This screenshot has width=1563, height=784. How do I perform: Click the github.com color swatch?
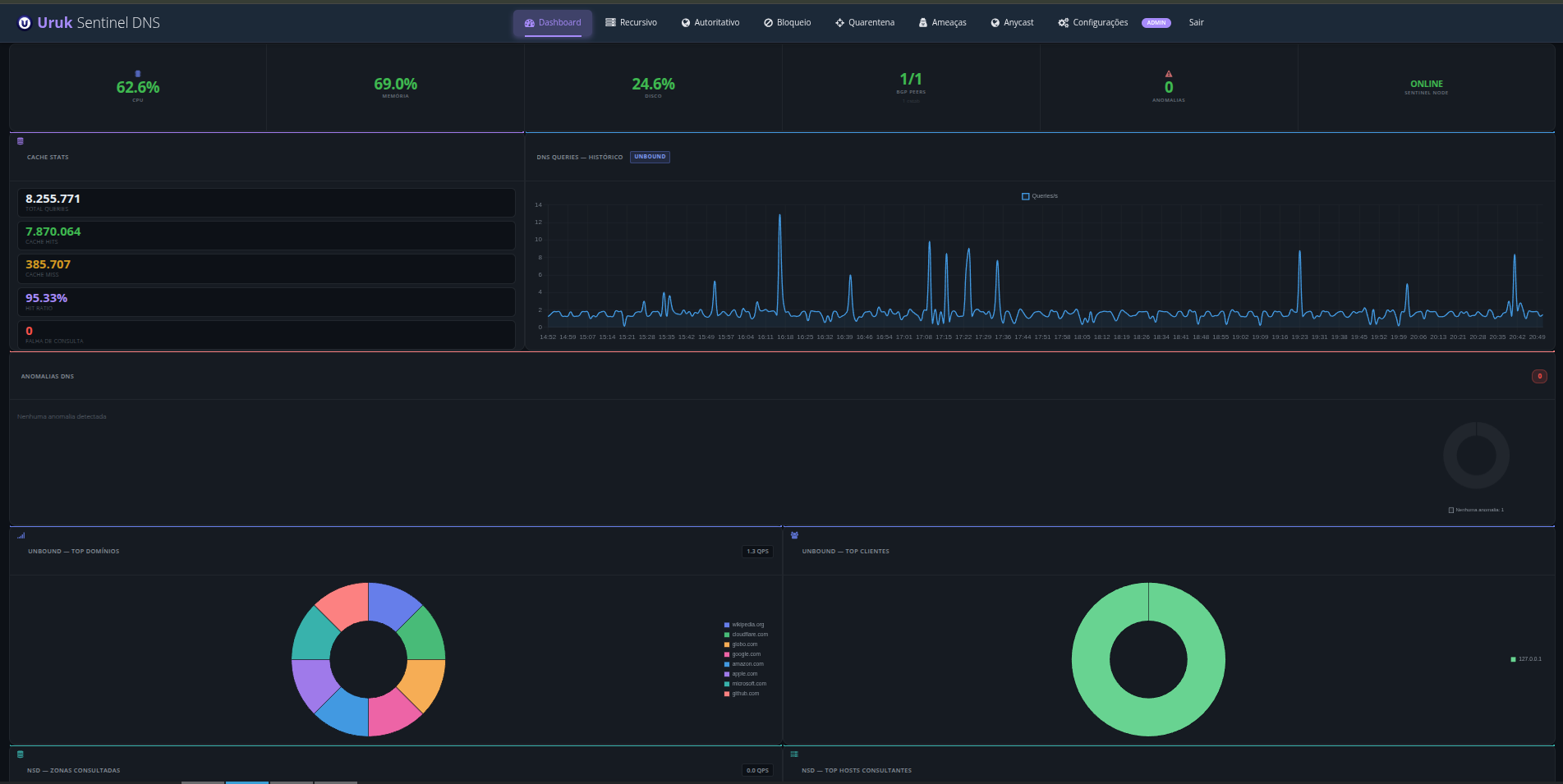pyautogui.click(x=726, y=694)
